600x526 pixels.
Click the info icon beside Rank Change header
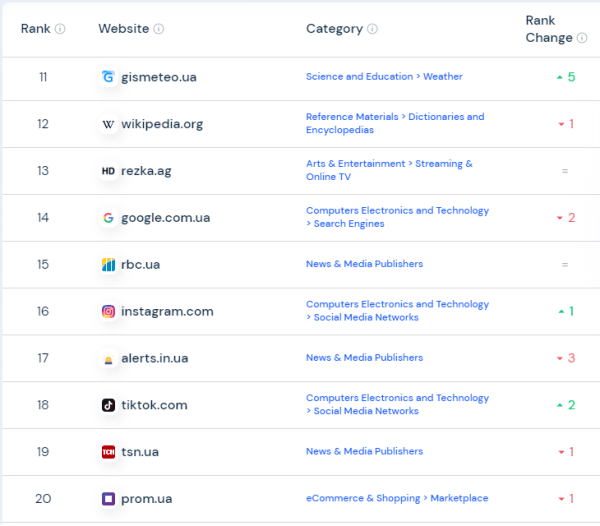click(581, 38)
